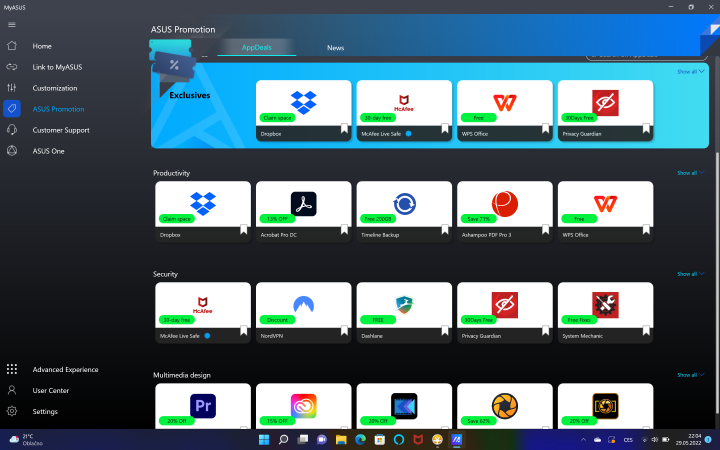Click the System Mechanic icon

tap(605, 304)
